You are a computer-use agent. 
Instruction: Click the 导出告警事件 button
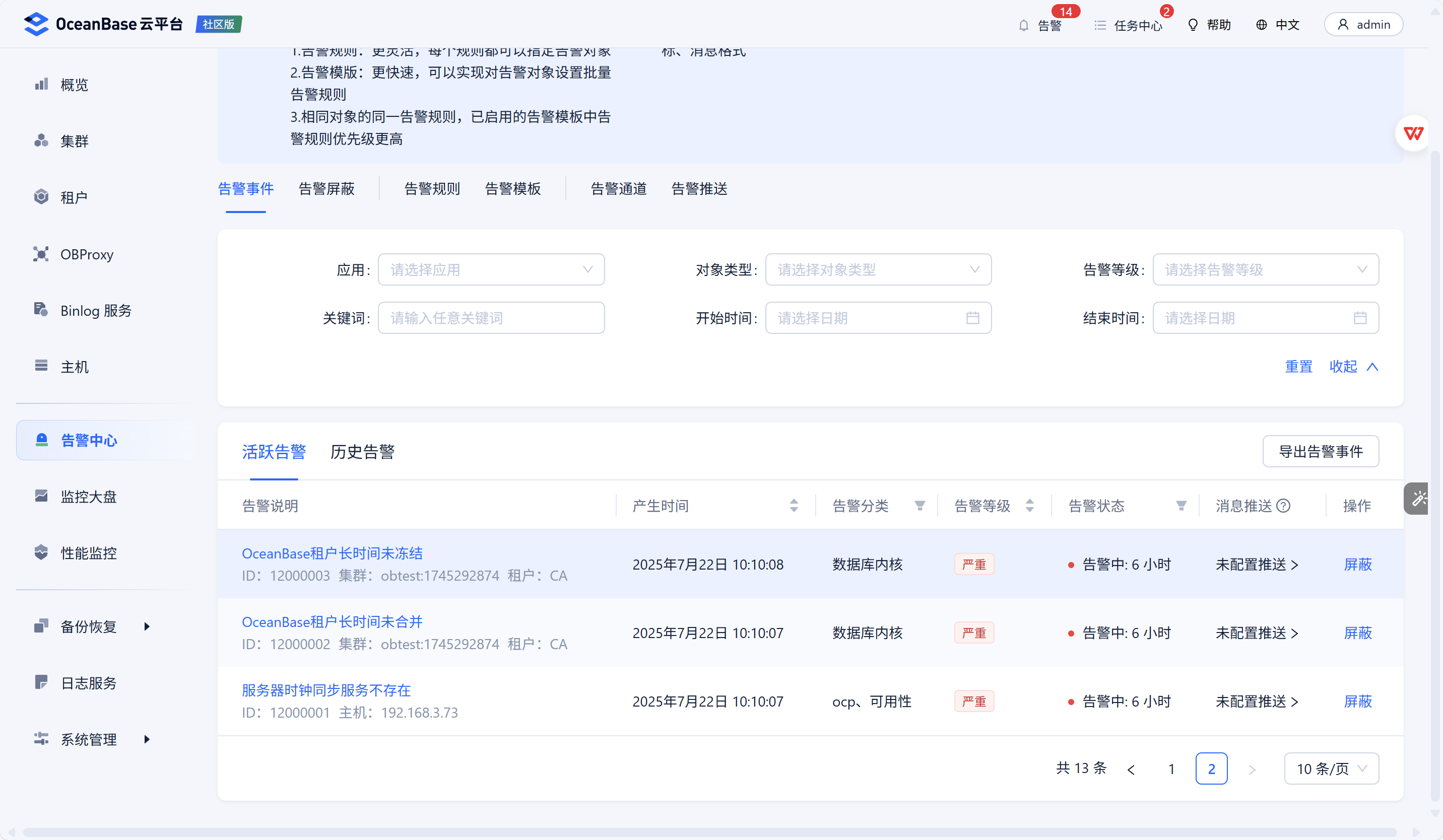pyautogui.click(x=1321, y=451)
